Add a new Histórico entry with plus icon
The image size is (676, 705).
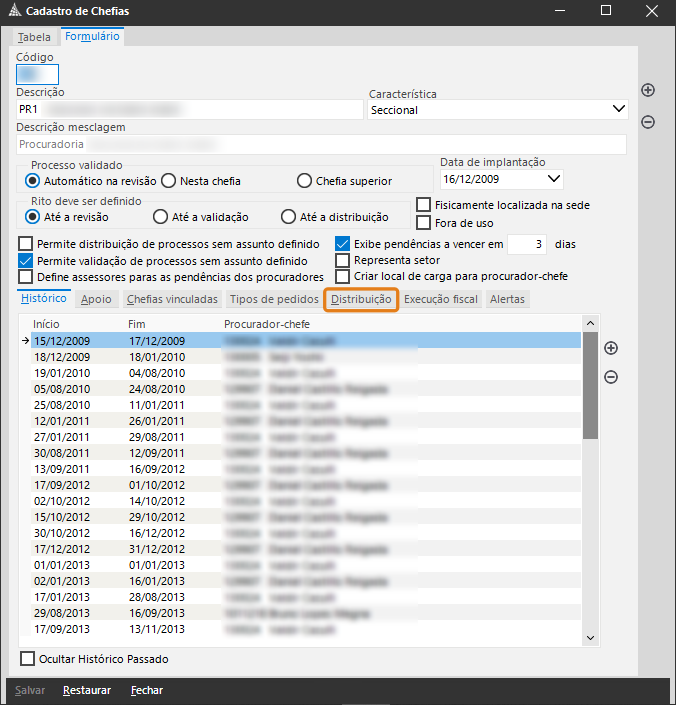[611, 348]
